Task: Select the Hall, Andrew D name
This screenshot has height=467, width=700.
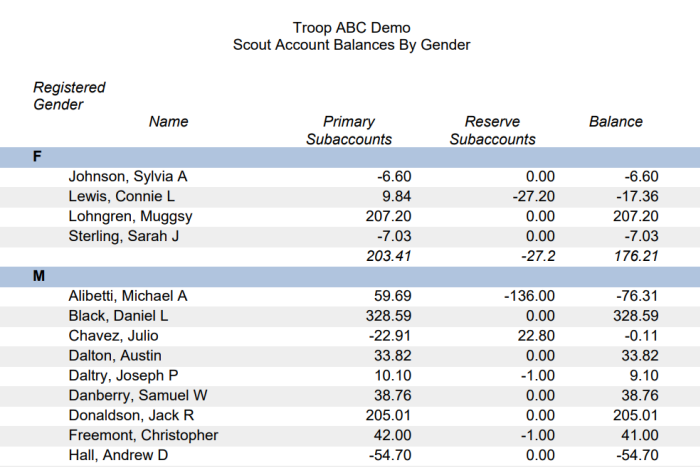Action: (x=118, y=455)
